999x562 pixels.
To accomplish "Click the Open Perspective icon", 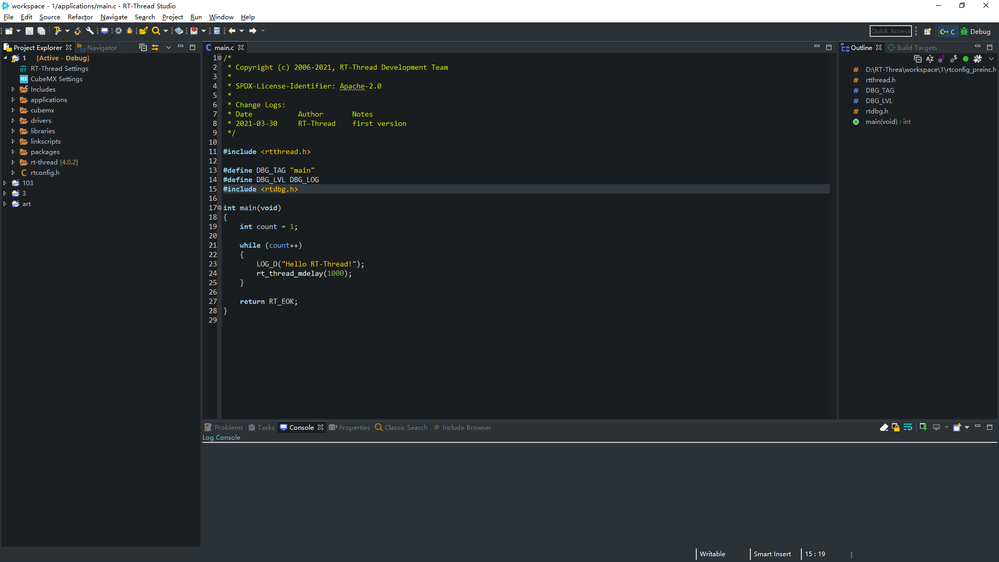I will pyautogui.click(x=927, y=31).
